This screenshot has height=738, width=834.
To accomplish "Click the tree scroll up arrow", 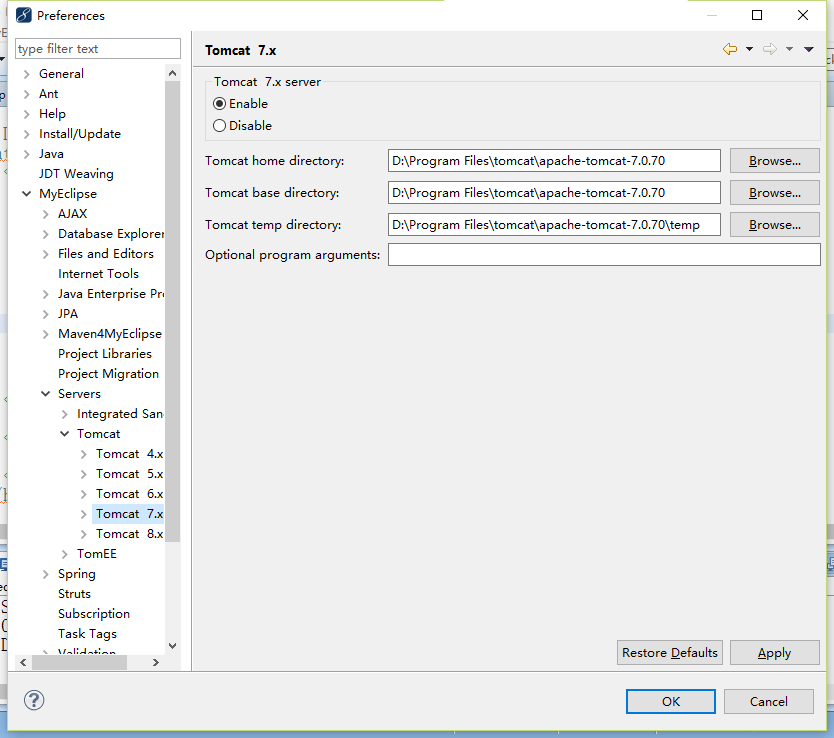I will [x=172, y=73].
